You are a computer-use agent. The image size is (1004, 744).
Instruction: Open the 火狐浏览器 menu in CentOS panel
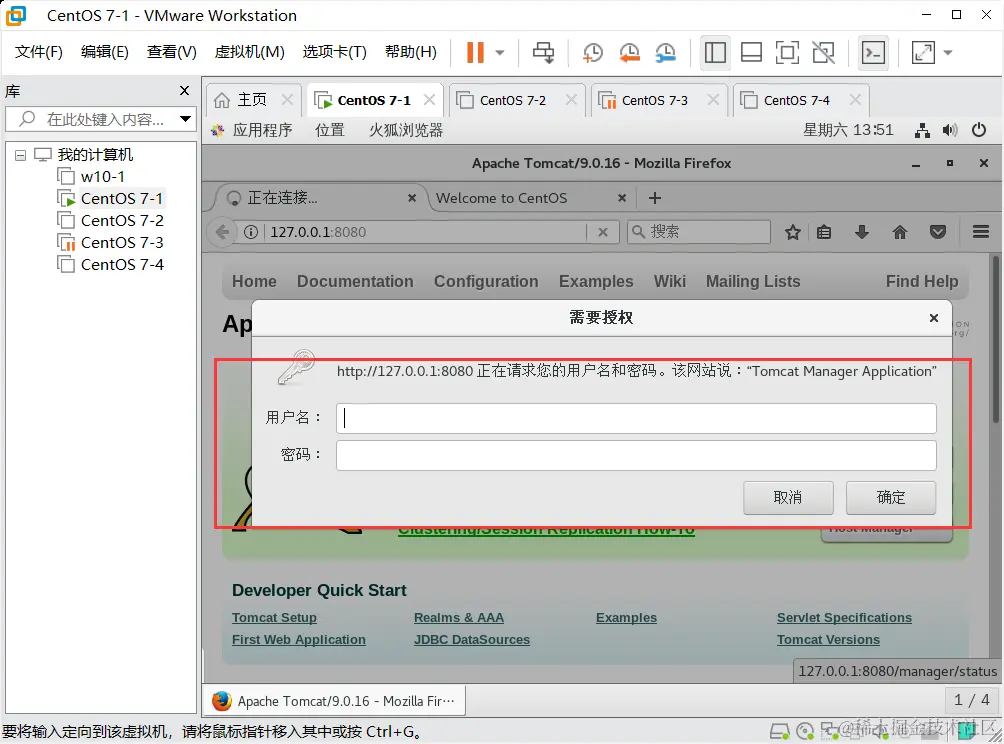click(x=406, y=130)
